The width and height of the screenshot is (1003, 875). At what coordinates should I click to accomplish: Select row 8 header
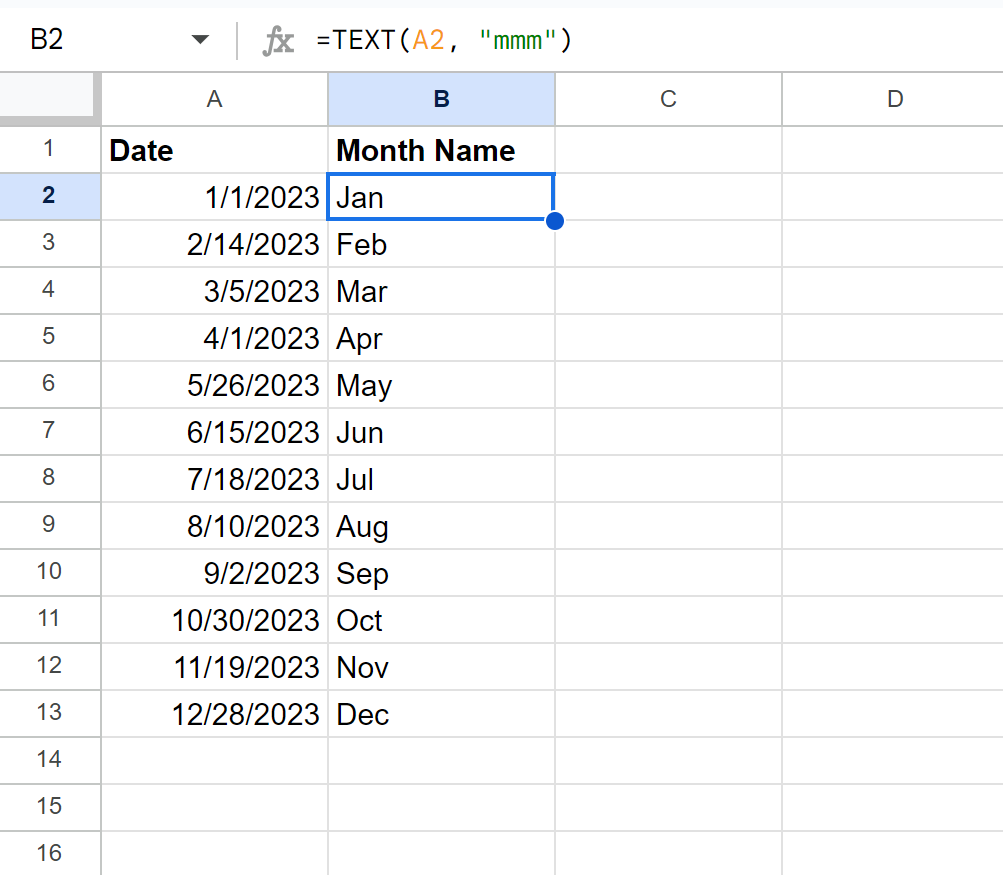point(50,478)
